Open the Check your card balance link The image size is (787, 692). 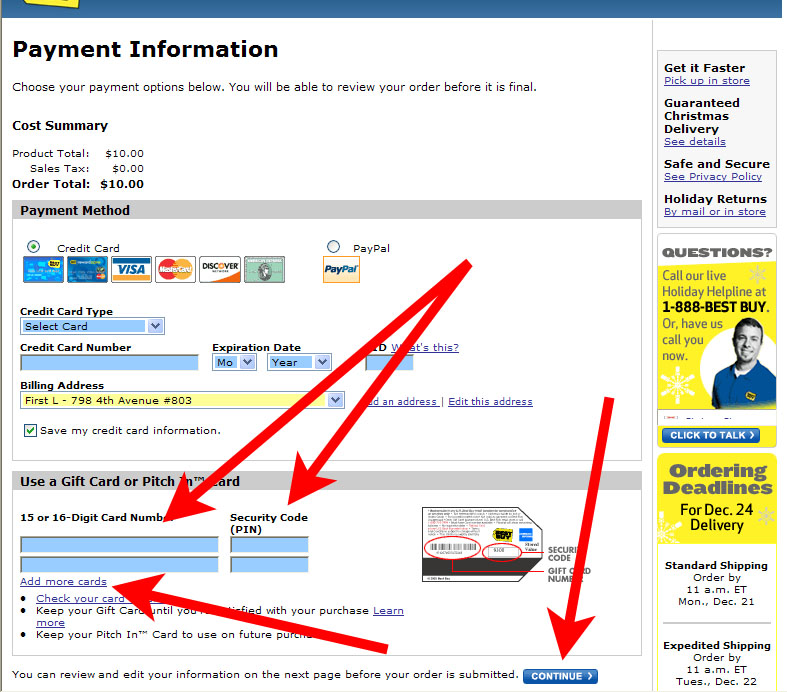coord(80,598)
